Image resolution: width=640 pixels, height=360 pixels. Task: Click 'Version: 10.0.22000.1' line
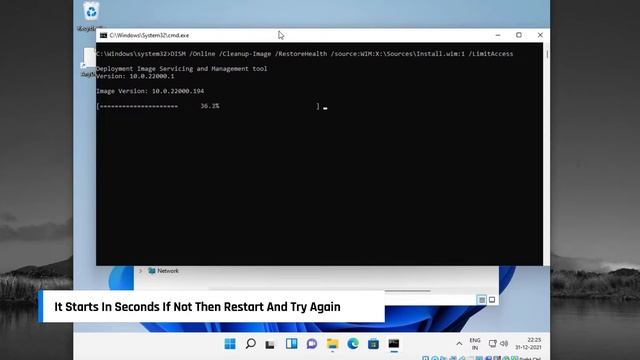click(135, 76)
